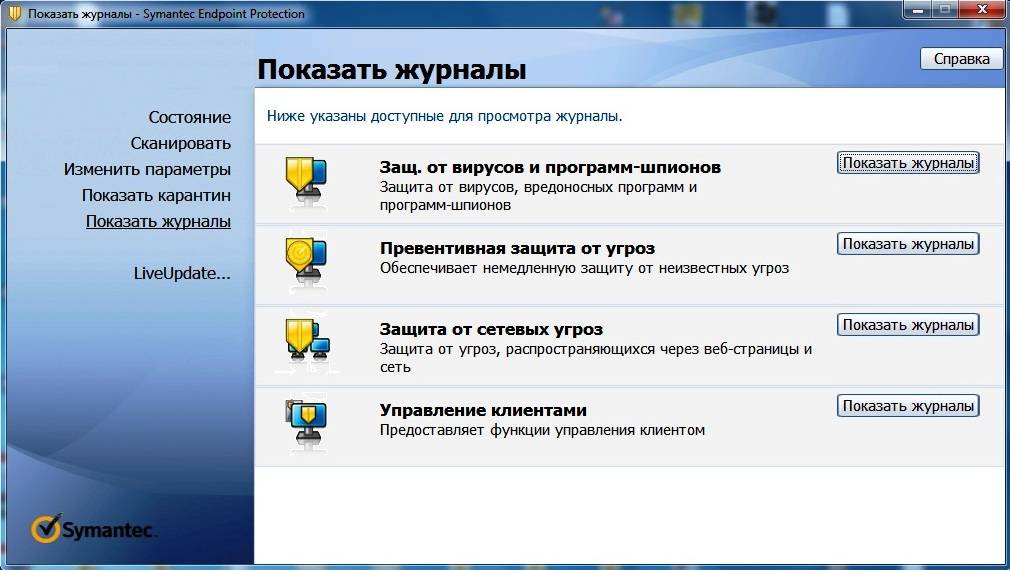This screenshot has height=570, width=1010.
Task: Minimize the Symantec window
Action: click(918, 10)
